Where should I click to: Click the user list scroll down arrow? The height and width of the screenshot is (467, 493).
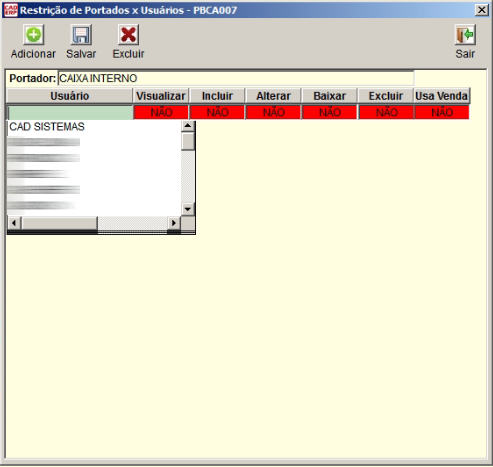(x=188, y=209)
